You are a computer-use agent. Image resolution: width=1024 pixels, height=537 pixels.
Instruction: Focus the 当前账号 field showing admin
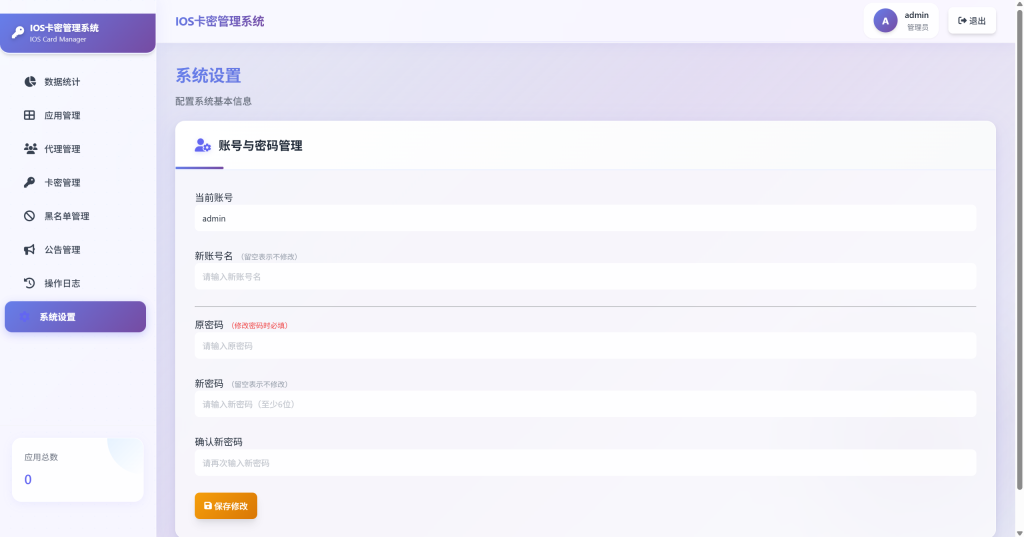click(x=585, y=218)
